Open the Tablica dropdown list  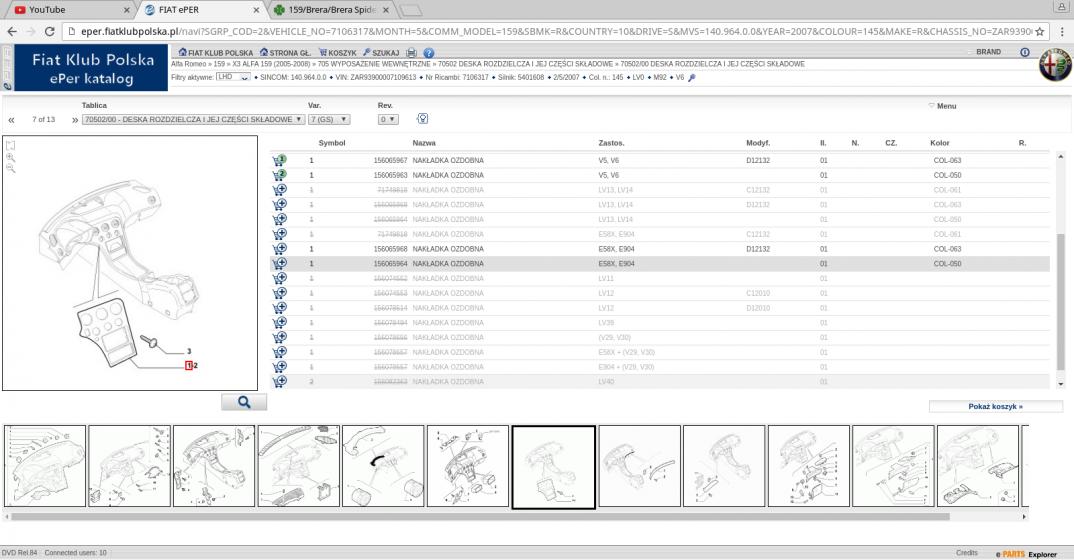(194, 119)
